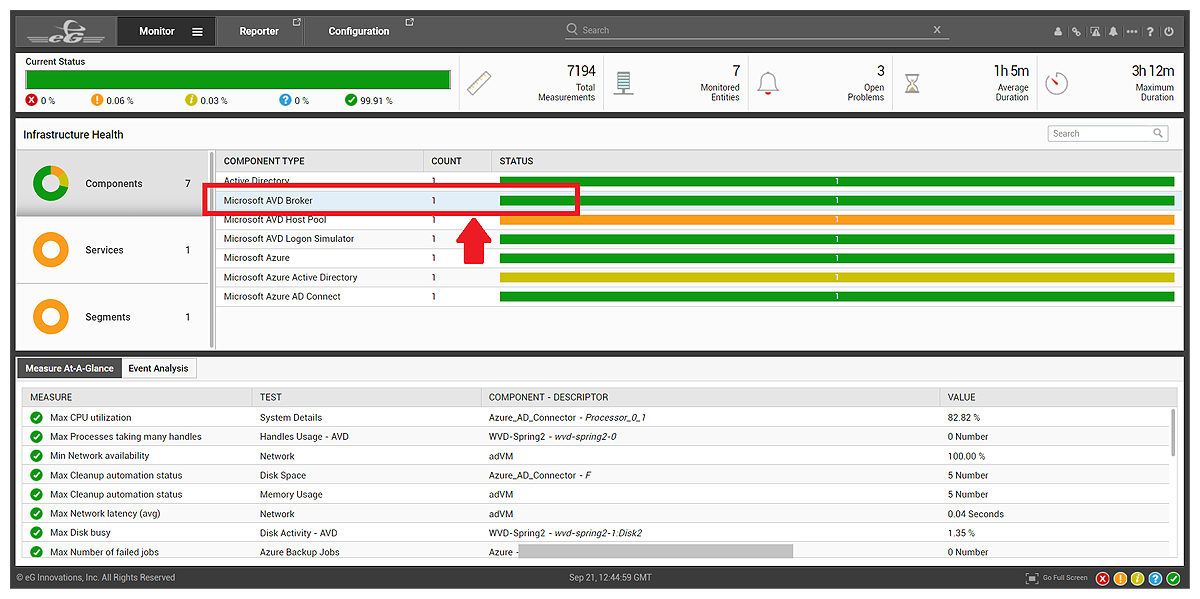Click the orange major status icon in footer
1200x599 pixels.
(x=1120, y=578)
